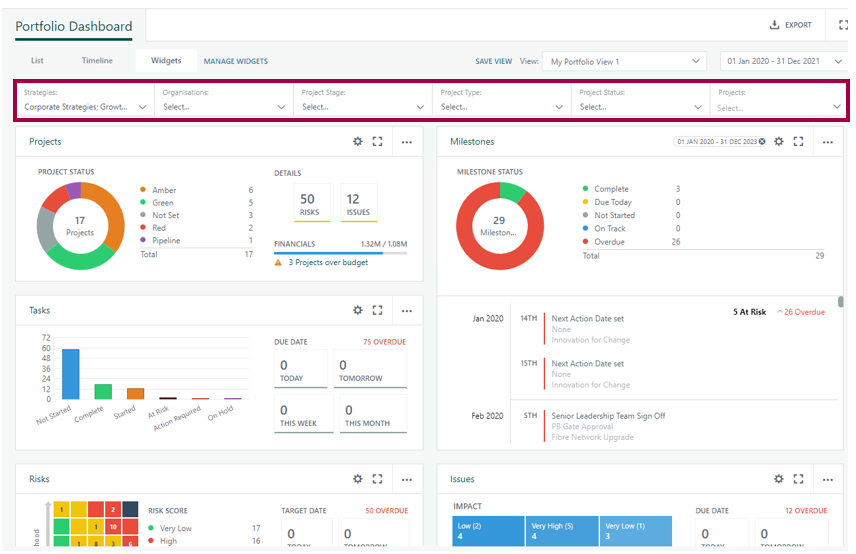The height and width of the screenshot is (554, 856).
Task: Open Projects widget settings gear
Action: (x=358, y=141)
